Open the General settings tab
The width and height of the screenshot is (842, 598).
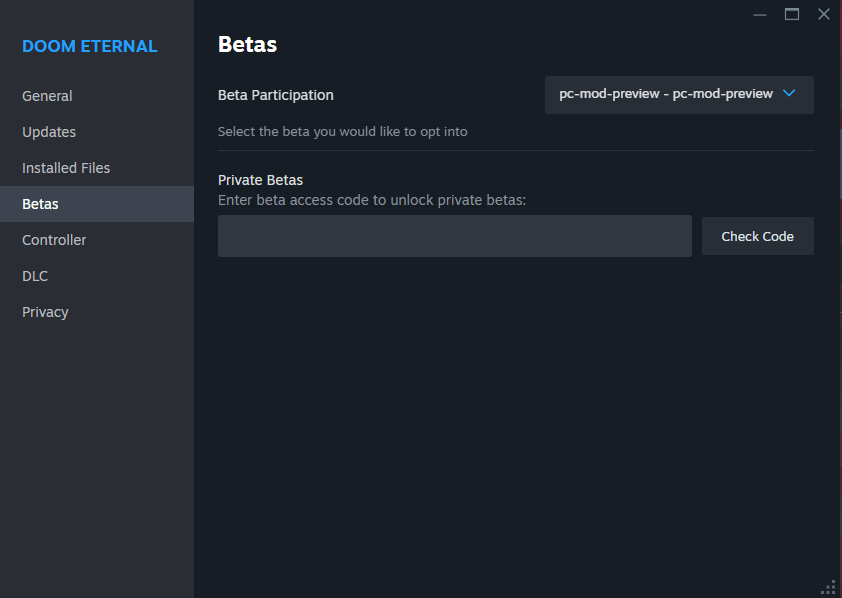tap(47, 96)
